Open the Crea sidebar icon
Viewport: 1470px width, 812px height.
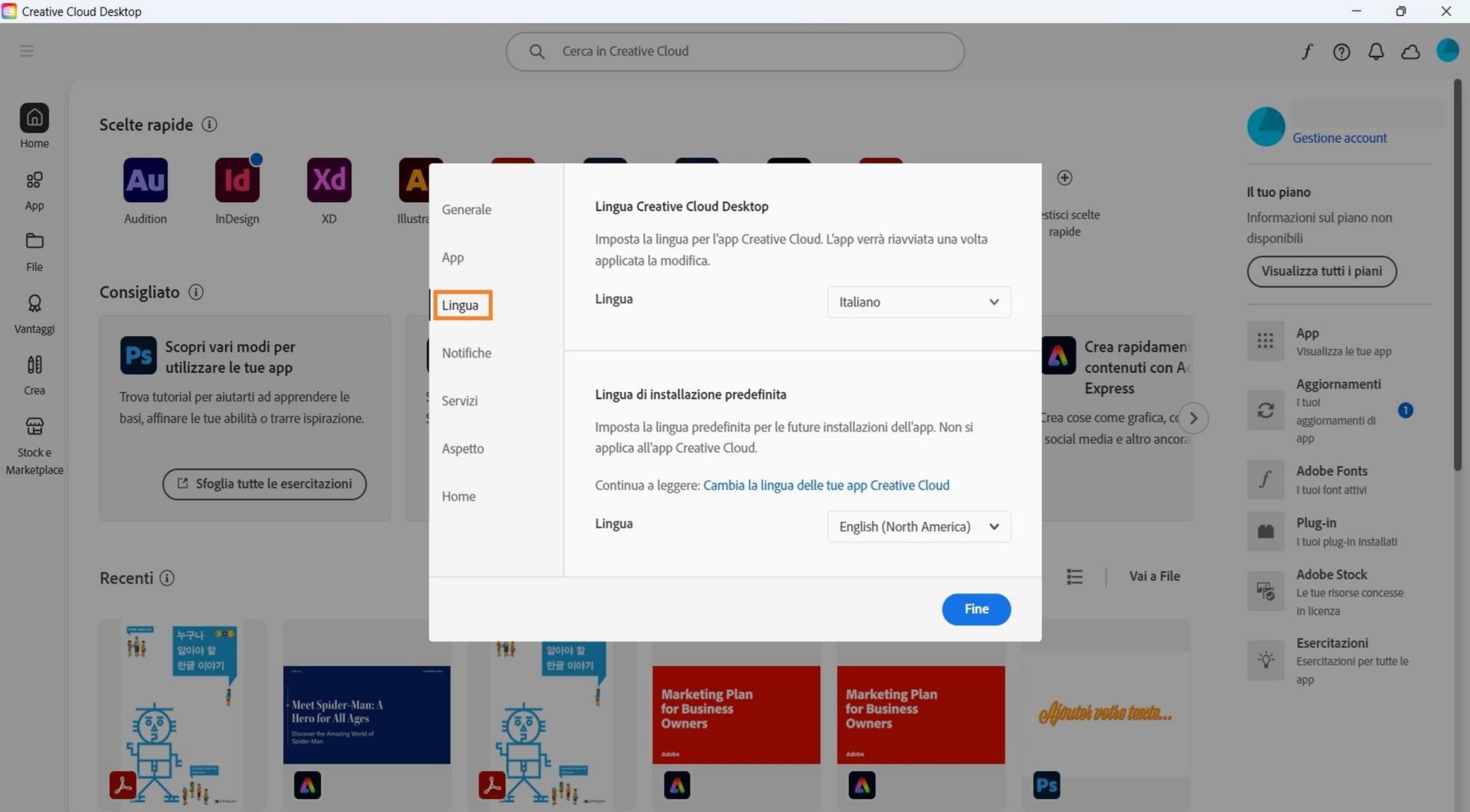[x=34, y=364]
